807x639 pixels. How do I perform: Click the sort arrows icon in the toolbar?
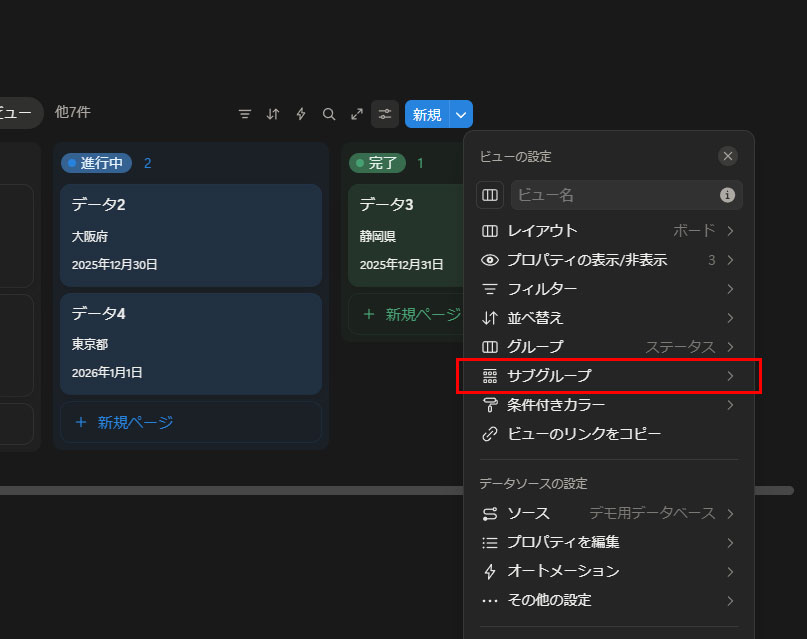pyautogui.click(x=273, y=114)
